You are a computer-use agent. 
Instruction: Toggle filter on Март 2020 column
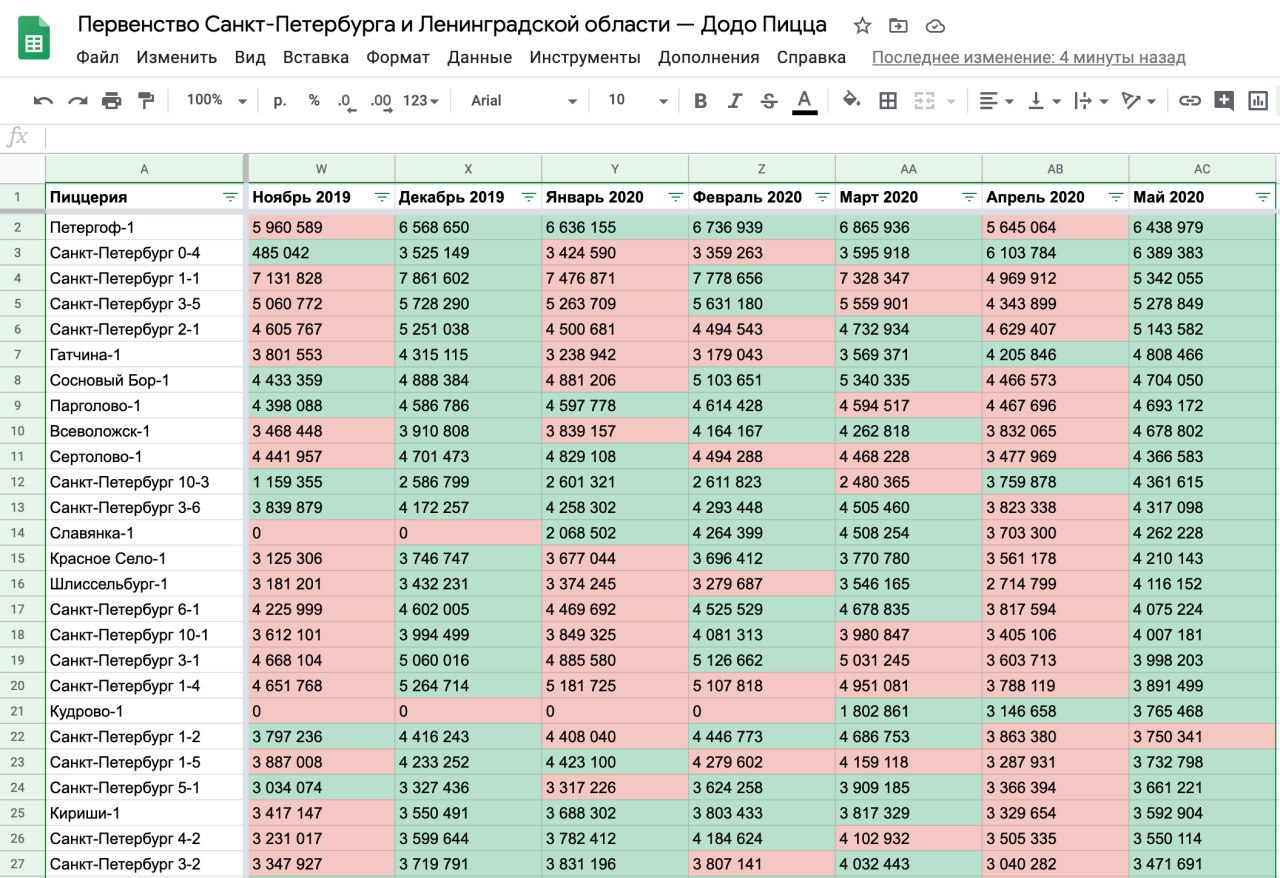(x=969, y=197)
